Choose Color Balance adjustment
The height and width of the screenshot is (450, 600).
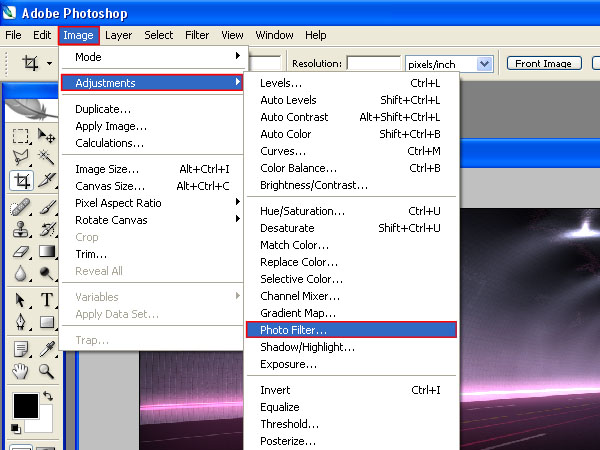click(351, 168)
